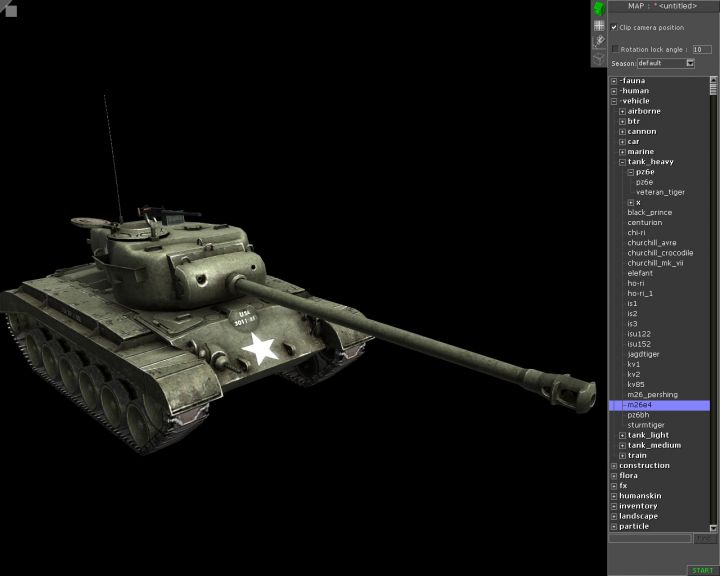
Task: Click the pencil edit tool icon
Action: tap(599, 42)
